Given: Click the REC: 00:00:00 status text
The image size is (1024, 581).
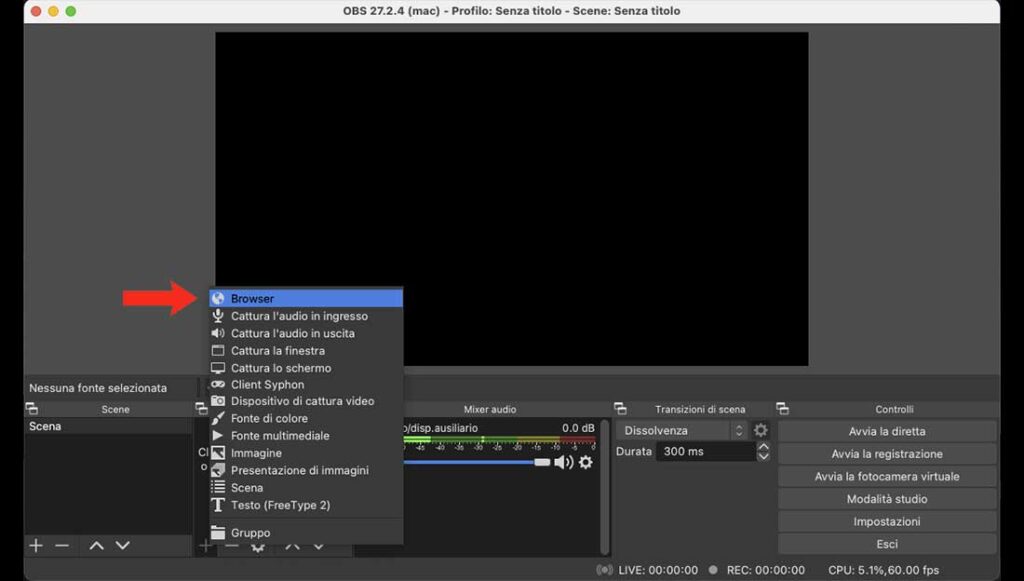Looking at the screenshot, I should (x=765, y=570).
